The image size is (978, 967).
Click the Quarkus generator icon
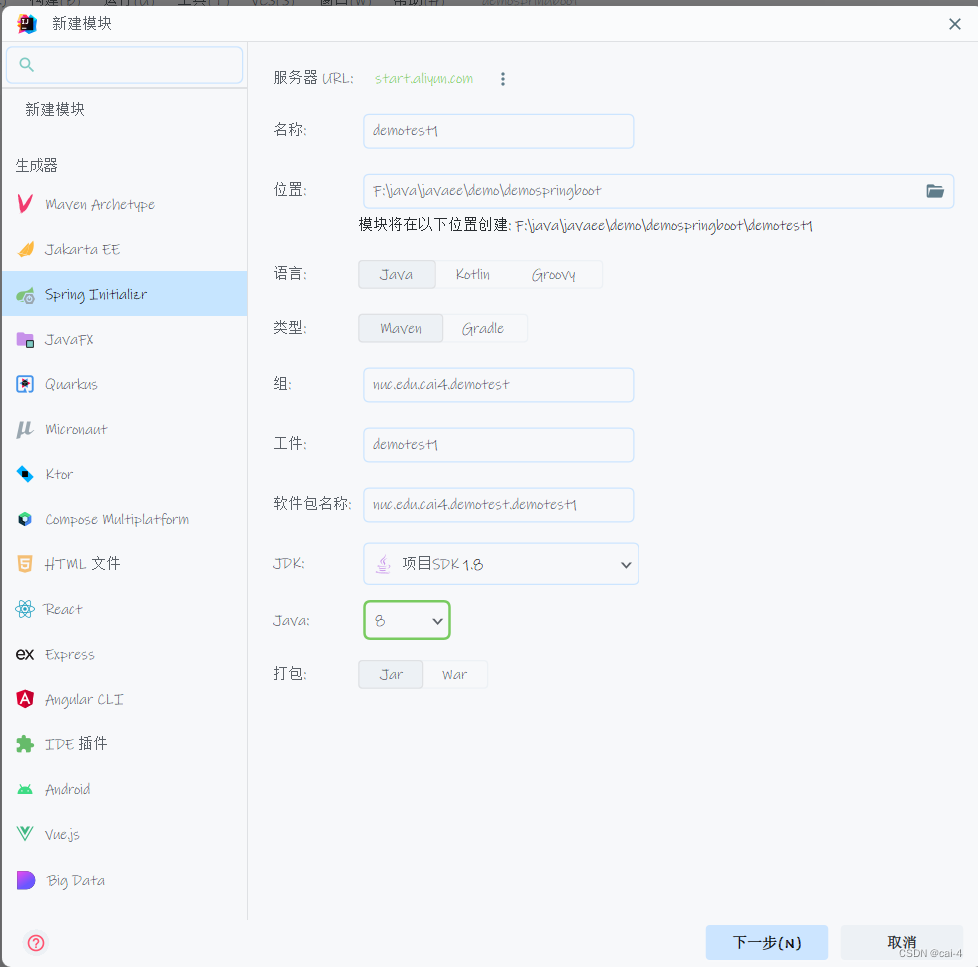(25, 384)
